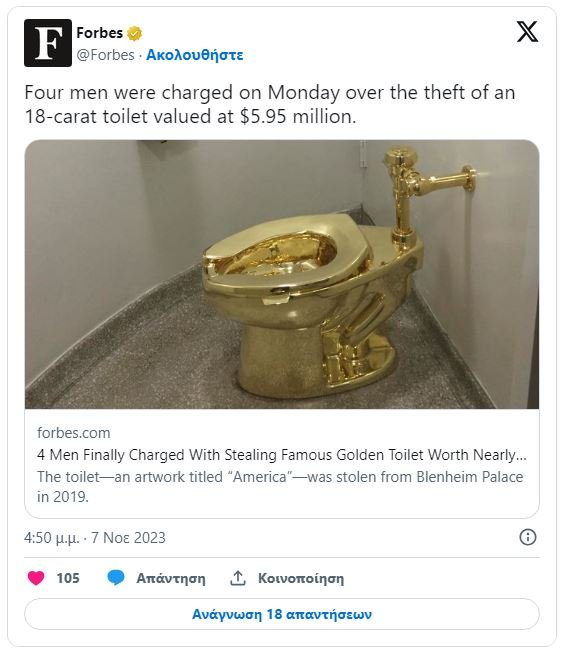Image resolution: width=566 pixels, height=657 pixels.
Task: Click the 105 likes count
Action: coord(68,578)
